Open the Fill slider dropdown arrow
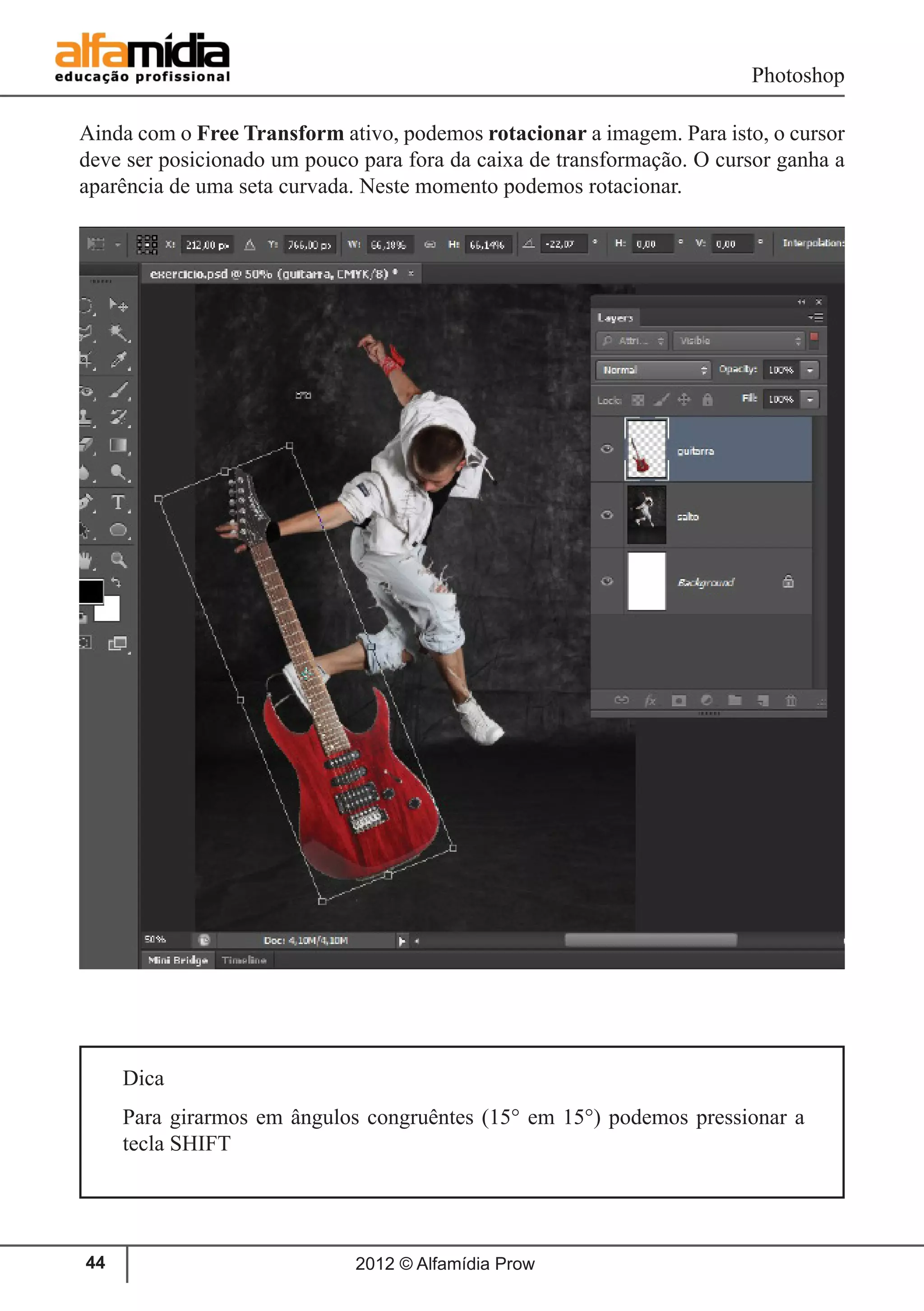 (x=810, y=399)
